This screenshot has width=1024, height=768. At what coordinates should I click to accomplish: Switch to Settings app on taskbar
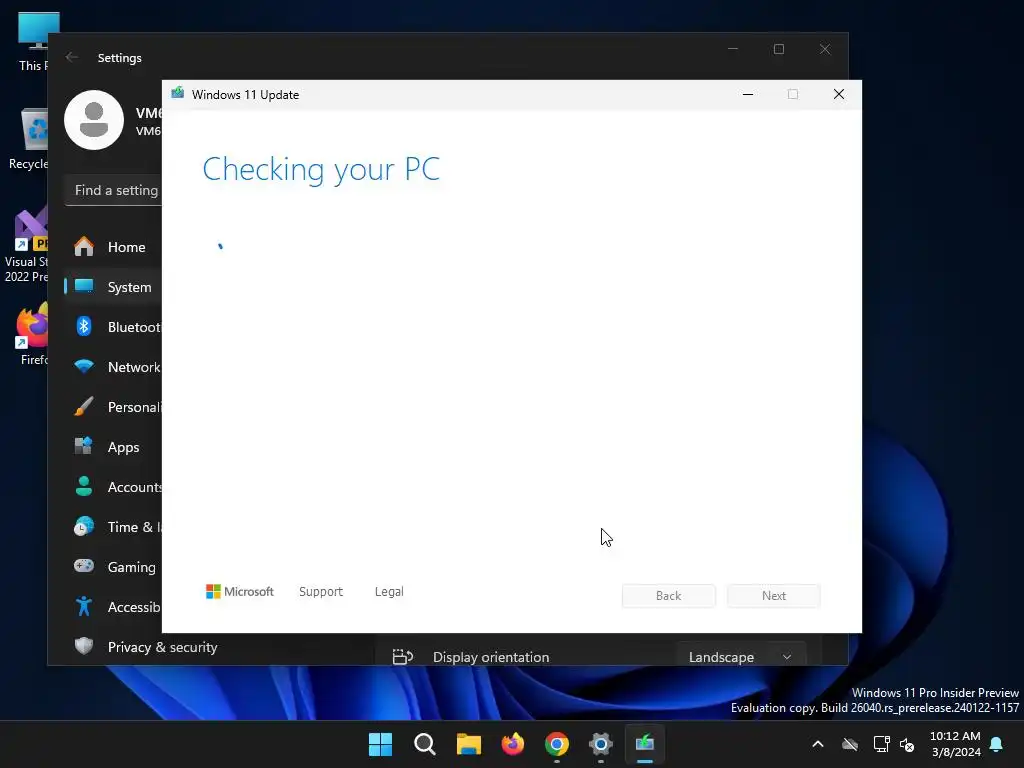click(601, 744)
